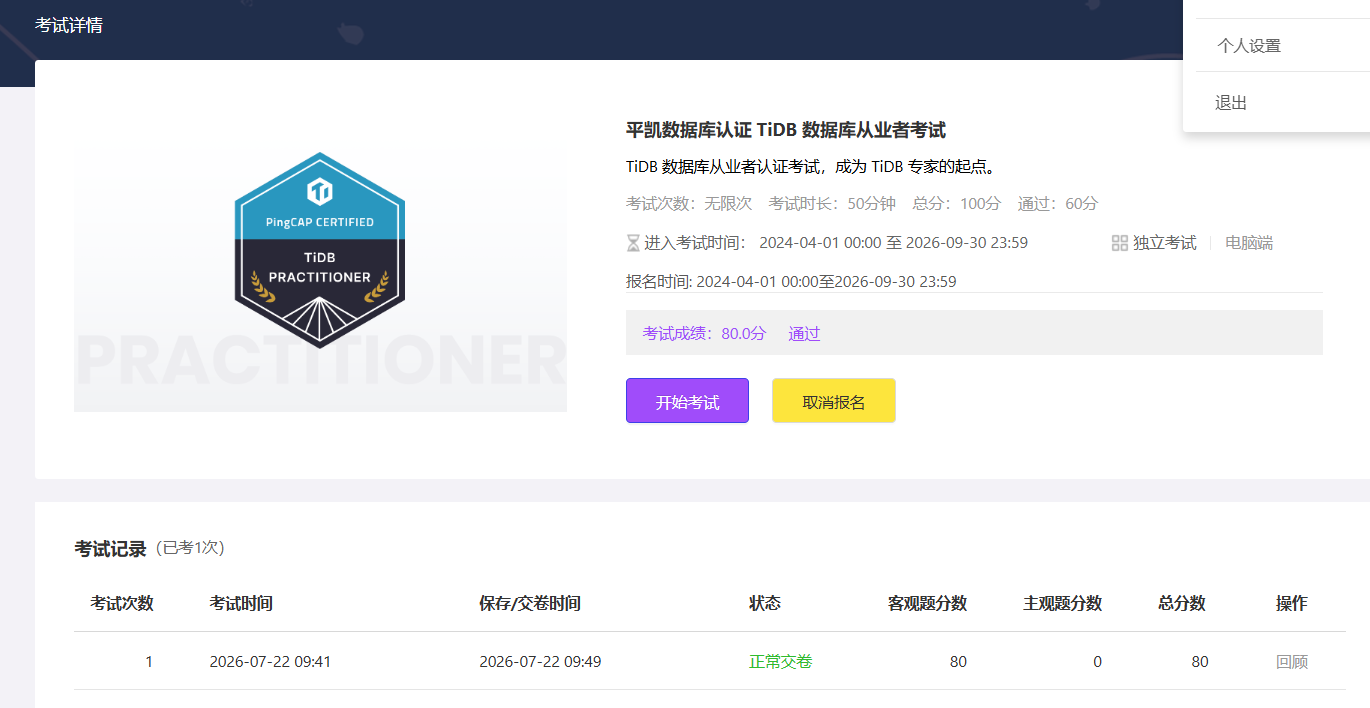This screenshot has width=1370, height=708.
Task: Click the 考试记录 section heading
Action: pos(110,549)
